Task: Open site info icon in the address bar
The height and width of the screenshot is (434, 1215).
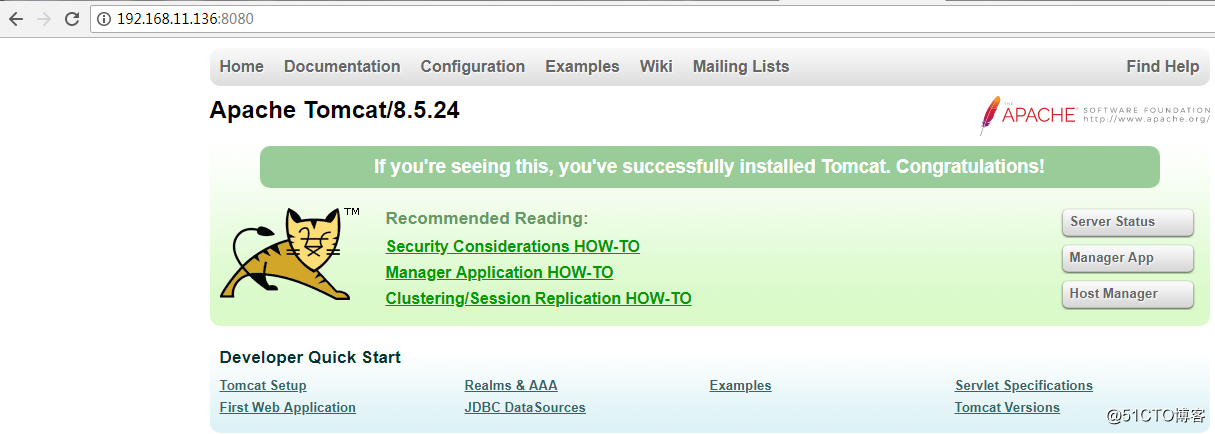Action: [105, 19]
